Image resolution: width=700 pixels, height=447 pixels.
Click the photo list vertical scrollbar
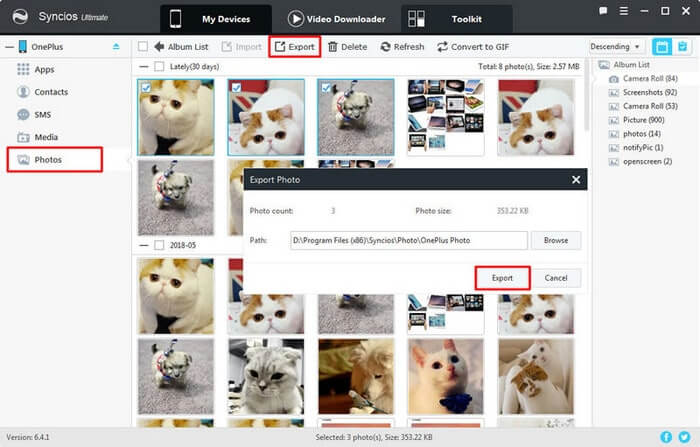587,96
